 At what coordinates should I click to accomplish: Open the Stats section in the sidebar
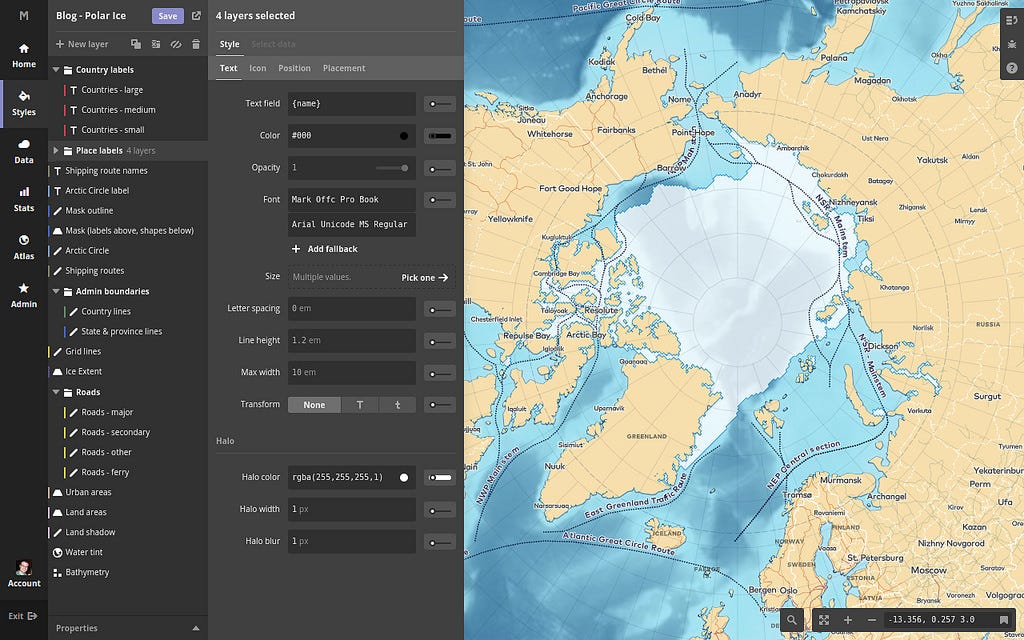[x=23, y=200]
